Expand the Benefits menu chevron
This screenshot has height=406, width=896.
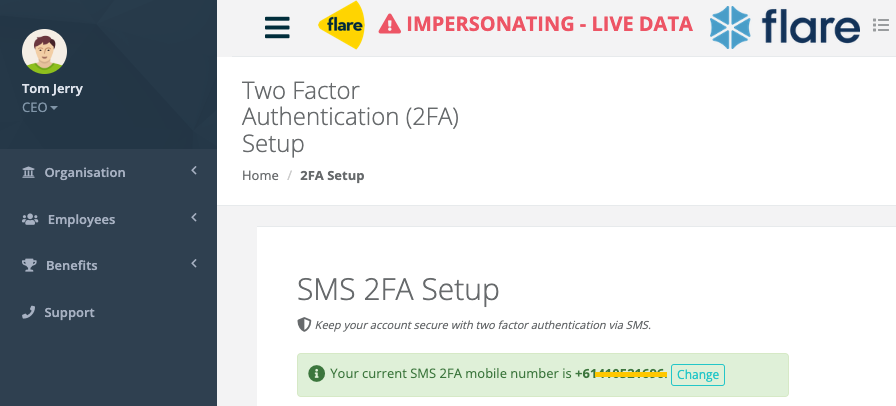coord(194,263)
